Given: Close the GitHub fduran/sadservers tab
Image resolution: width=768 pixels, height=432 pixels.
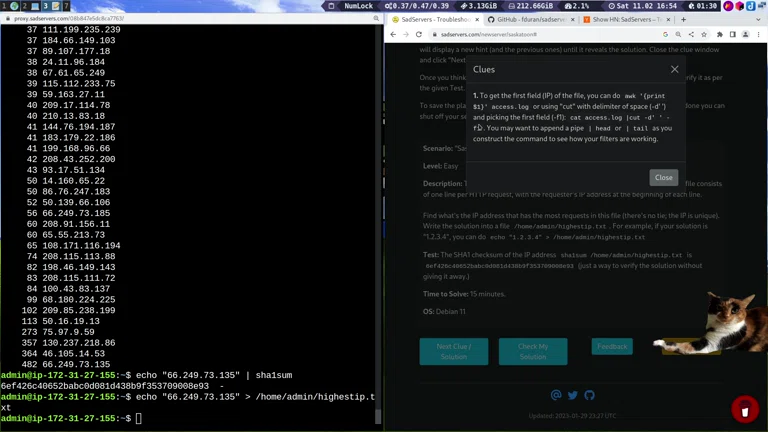Looking at the screenshot, I should (x=573, y=20).
